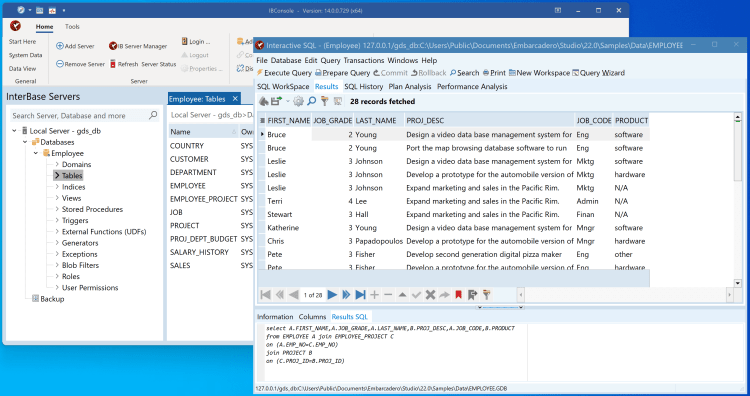Click the Refresh server button

[124, 64]
